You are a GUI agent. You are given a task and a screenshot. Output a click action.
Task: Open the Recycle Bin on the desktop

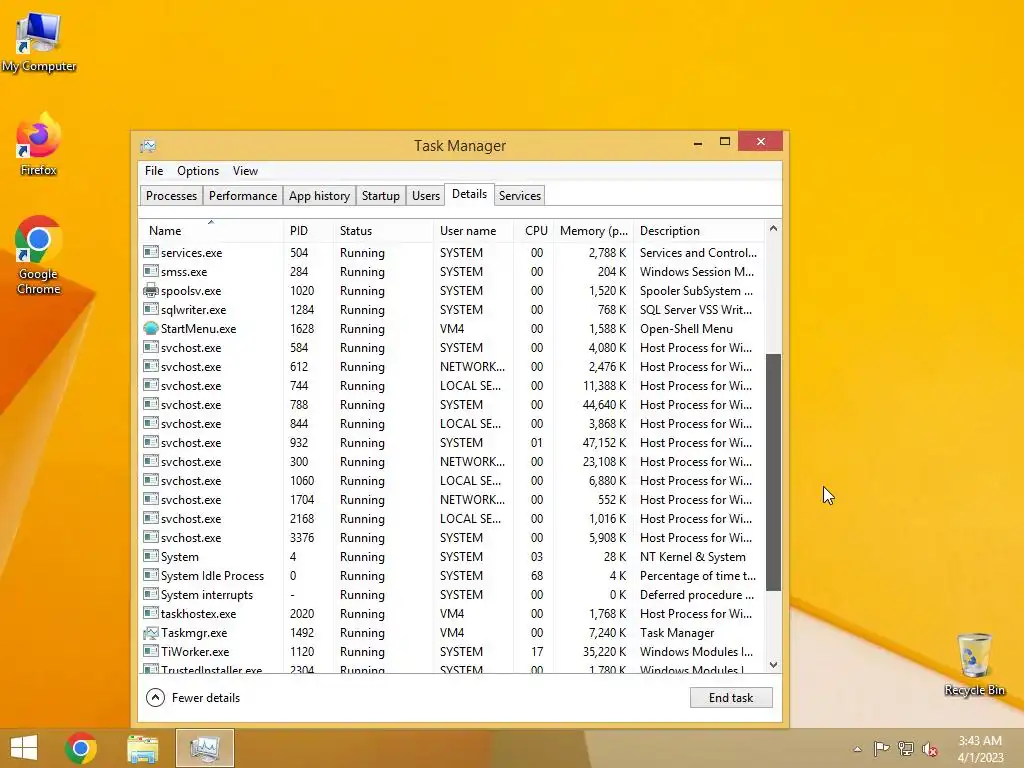pyautogui.click(x=974, y=664)
